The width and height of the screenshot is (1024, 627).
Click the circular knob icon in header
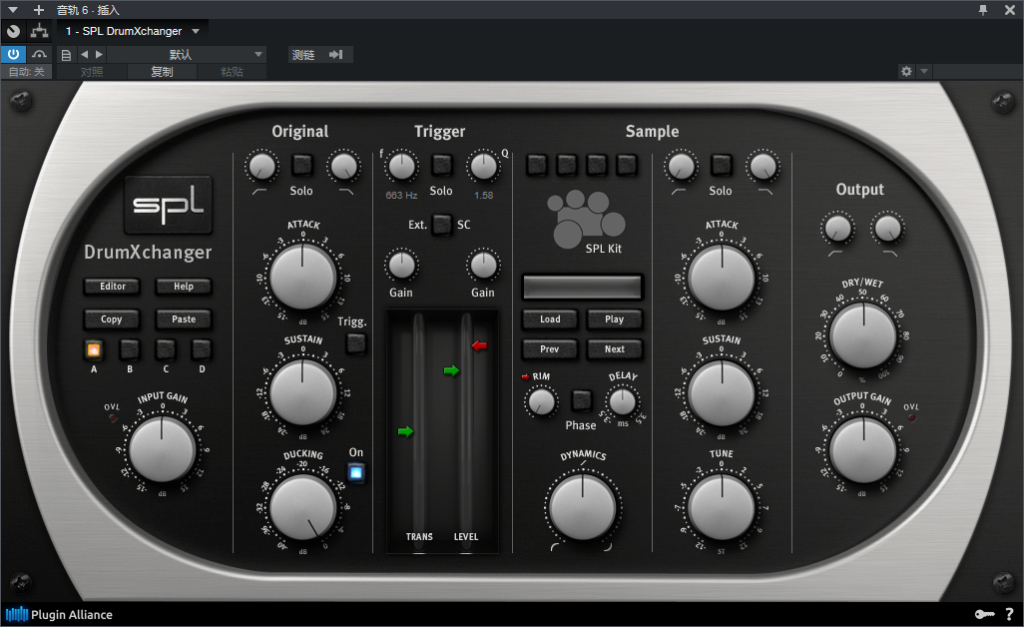[13, 31]
